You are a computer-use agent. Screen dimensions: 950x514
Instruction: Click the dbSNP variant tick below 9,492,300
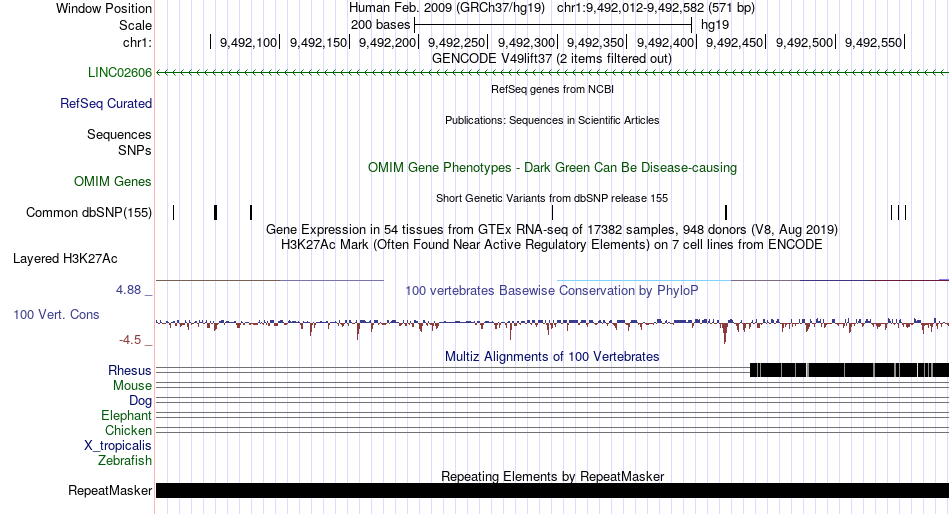[x=553, y=213]
